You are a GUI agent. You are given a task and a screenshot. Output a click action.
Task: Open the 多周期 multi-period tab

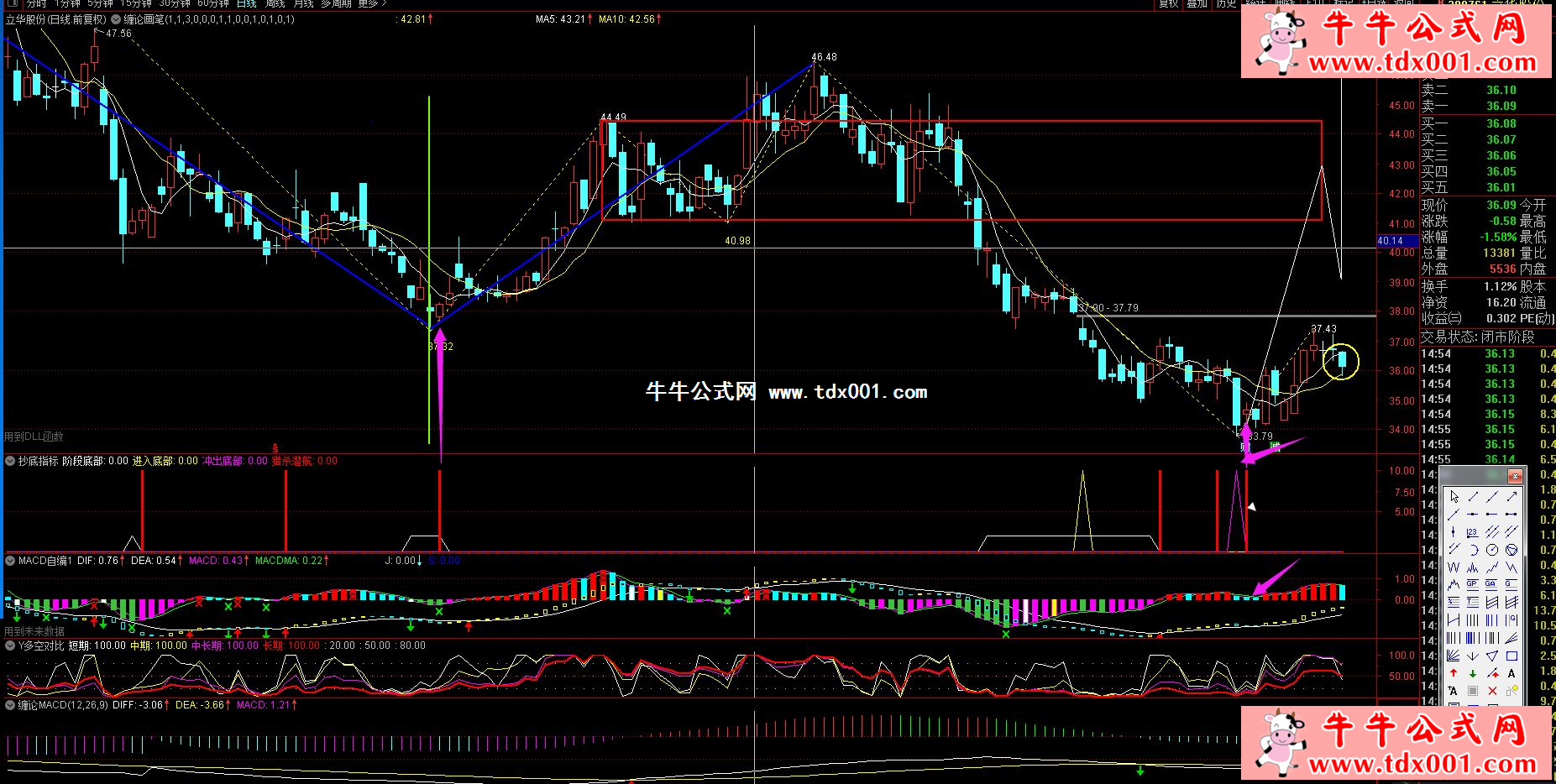(336, 3)
